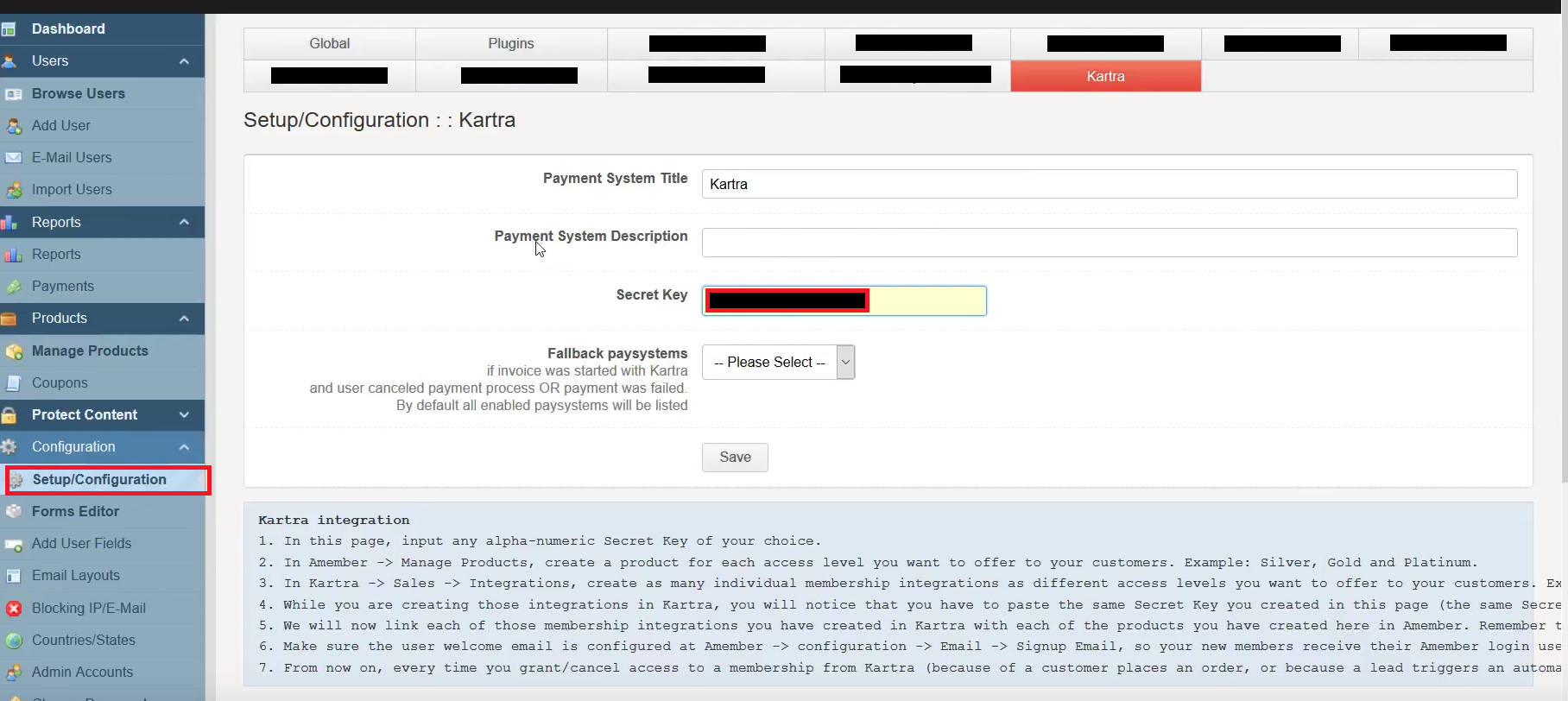Open Blocking IP/E-Mail page

(x=89, y=609)
